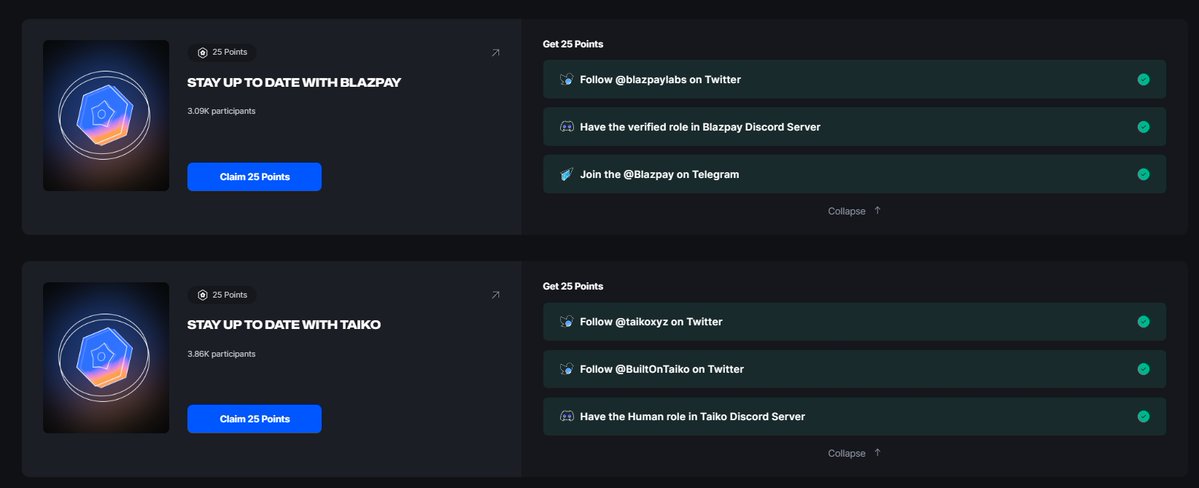Image resolution: width=1199 pixels, height=488 pixels.
Task: Open Blazpay quest via arrow icon
Action: tap(495, 53)
